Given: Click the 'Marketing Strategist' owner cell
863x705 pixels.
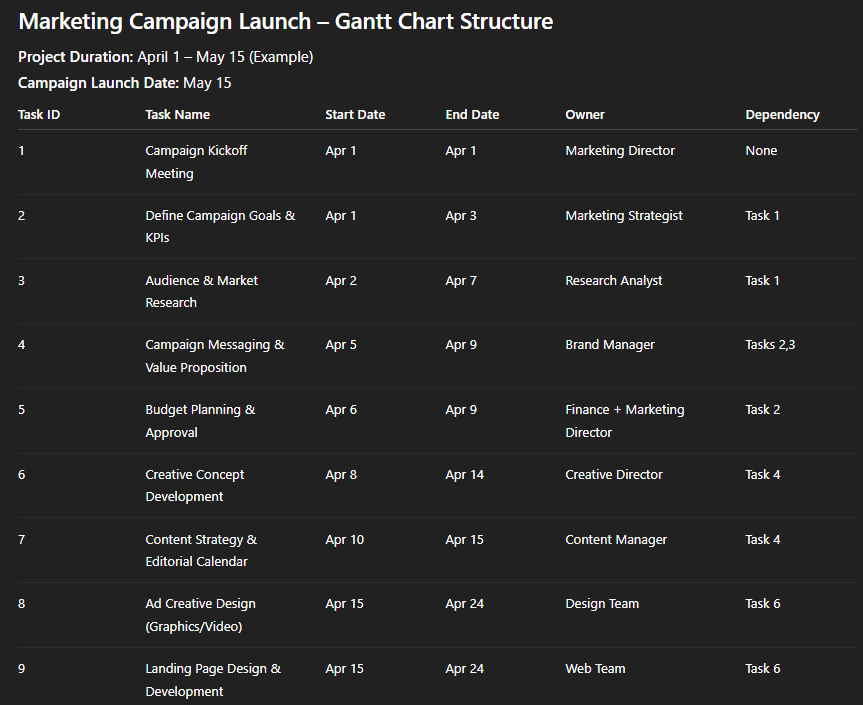Looking at the screenshot, I should (x=624, y=216).
